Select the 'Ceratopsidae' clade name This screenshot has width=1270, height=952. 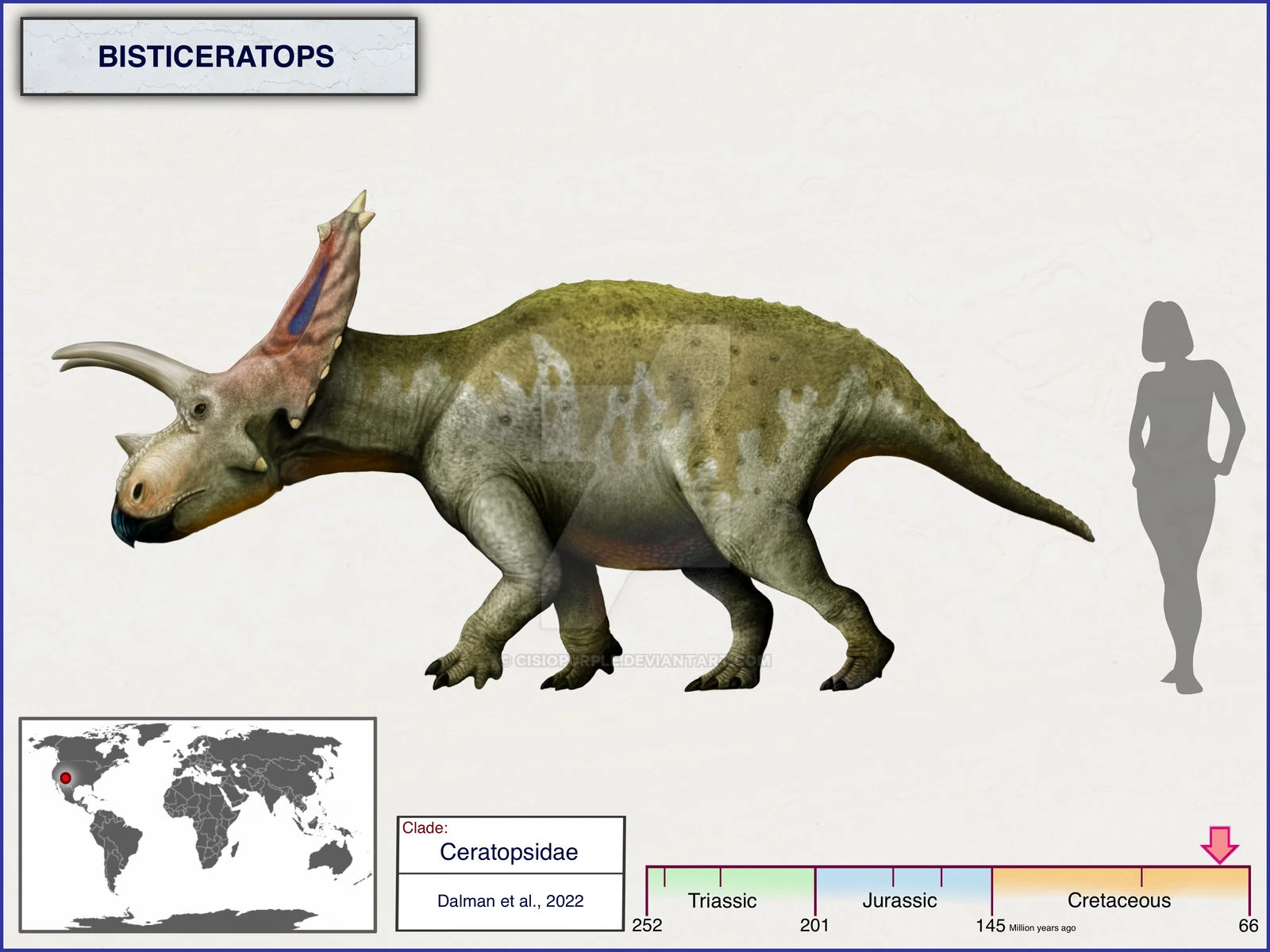[x=509, y=852]
